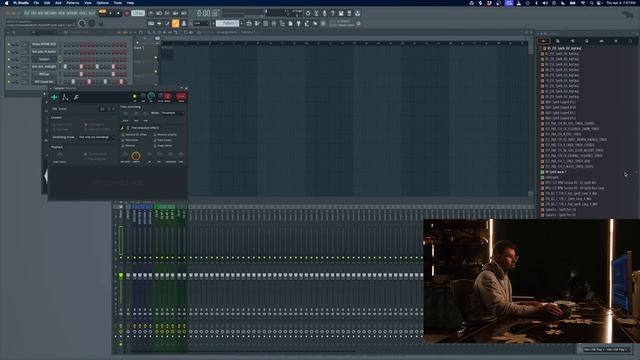
Task: Open the Tools menu
Action: [118, 3]
